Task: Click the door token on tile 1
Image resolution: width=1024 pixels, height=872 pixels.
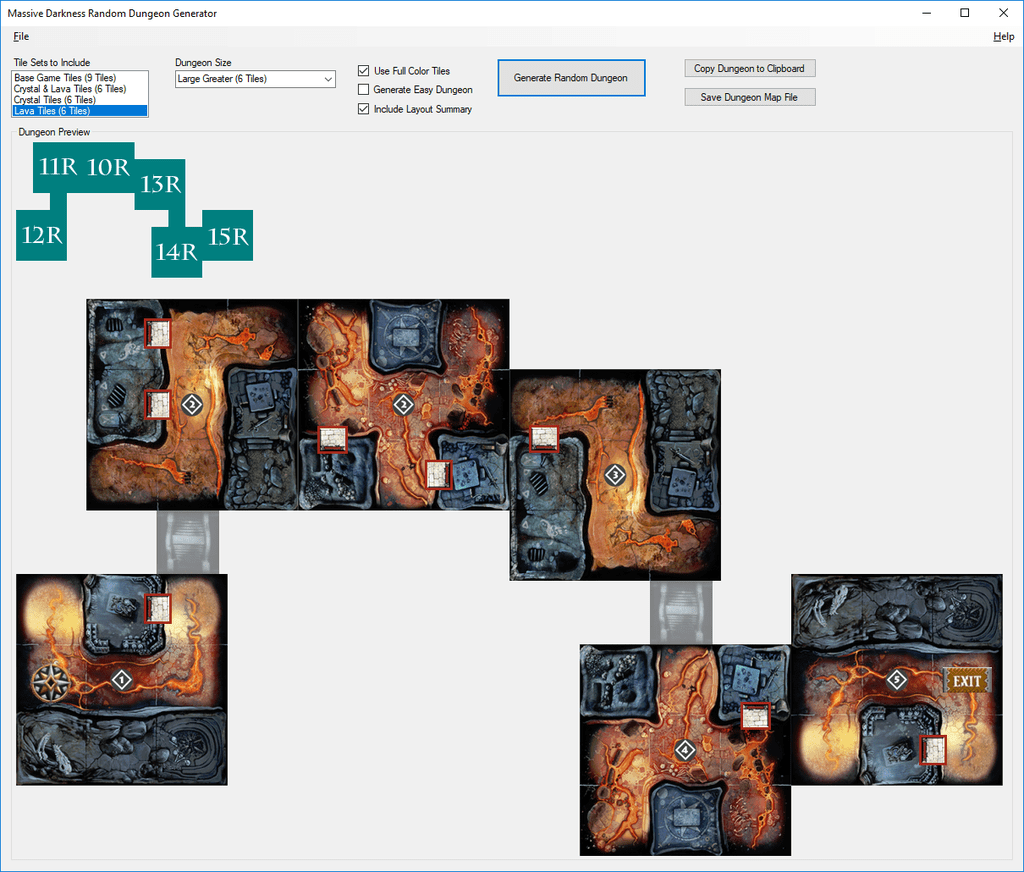Action: tap(158, 609)
